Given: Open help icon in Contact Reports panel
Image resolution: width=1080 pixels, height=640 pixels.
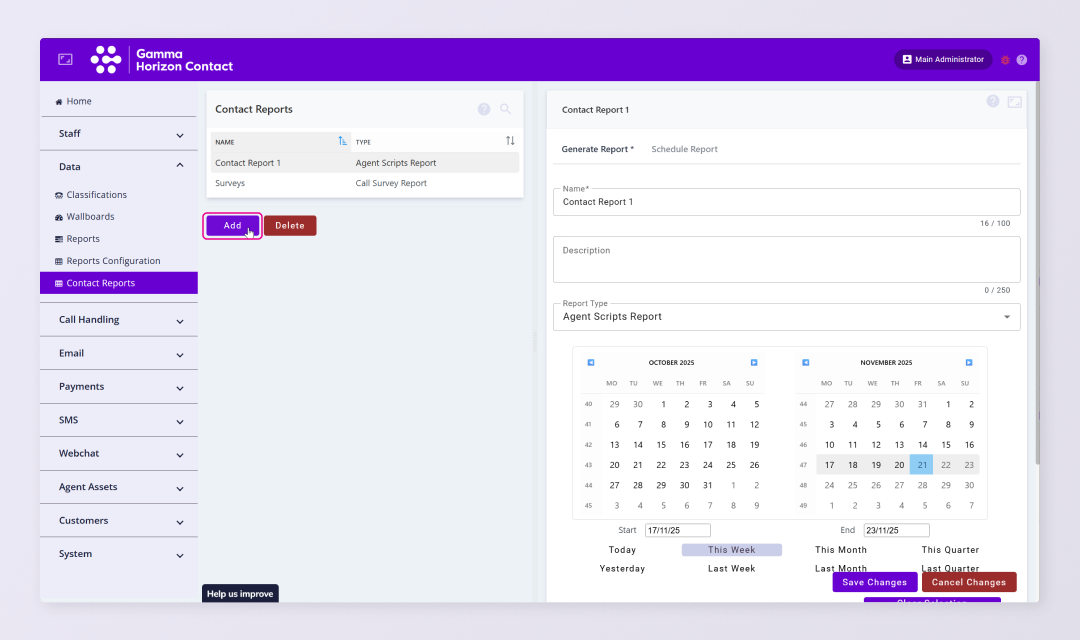Looking at the screenshot, I should pos(484,109).
